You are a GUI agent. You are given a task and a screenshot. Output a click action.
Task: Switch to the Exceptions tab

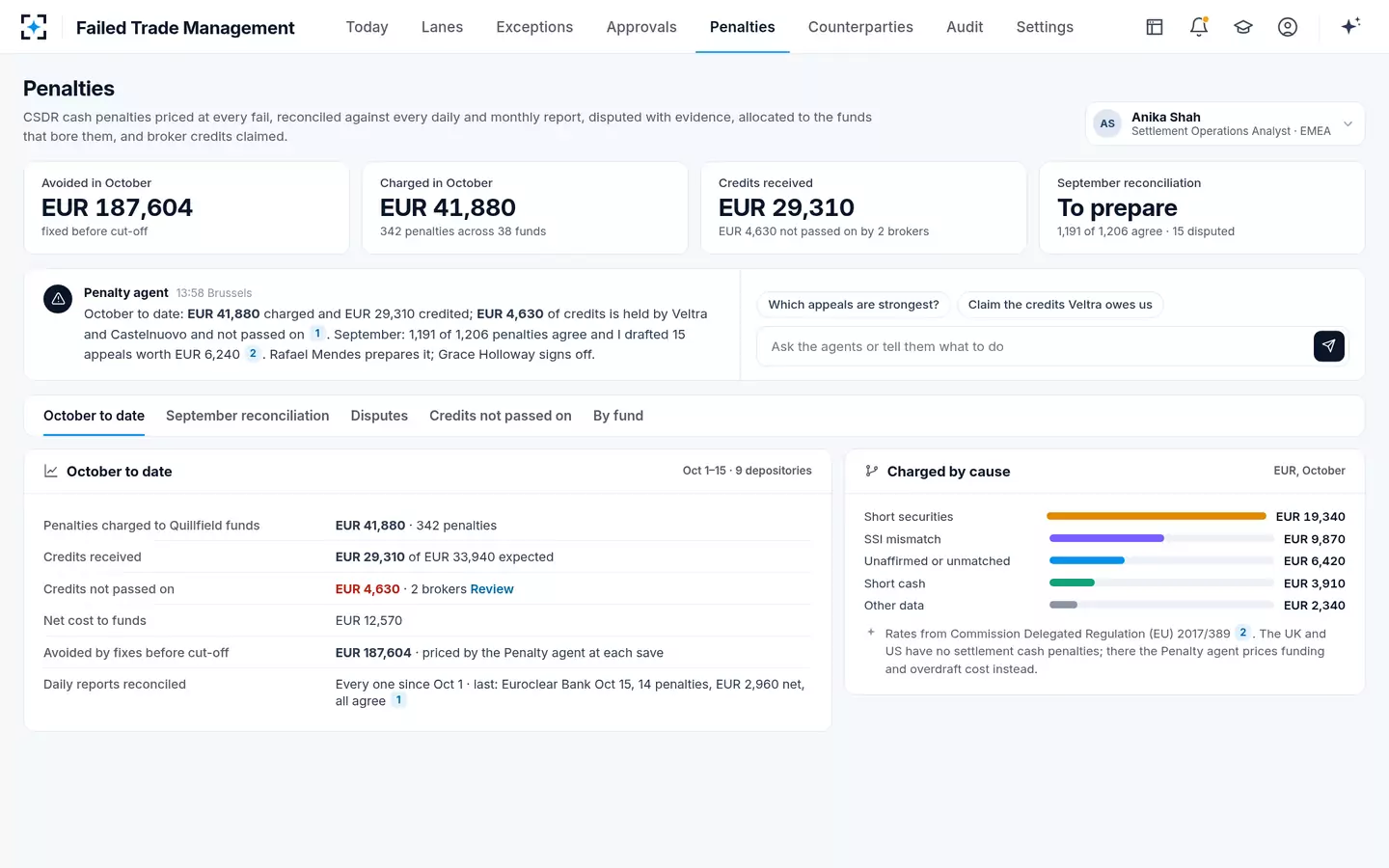(534, 27)
